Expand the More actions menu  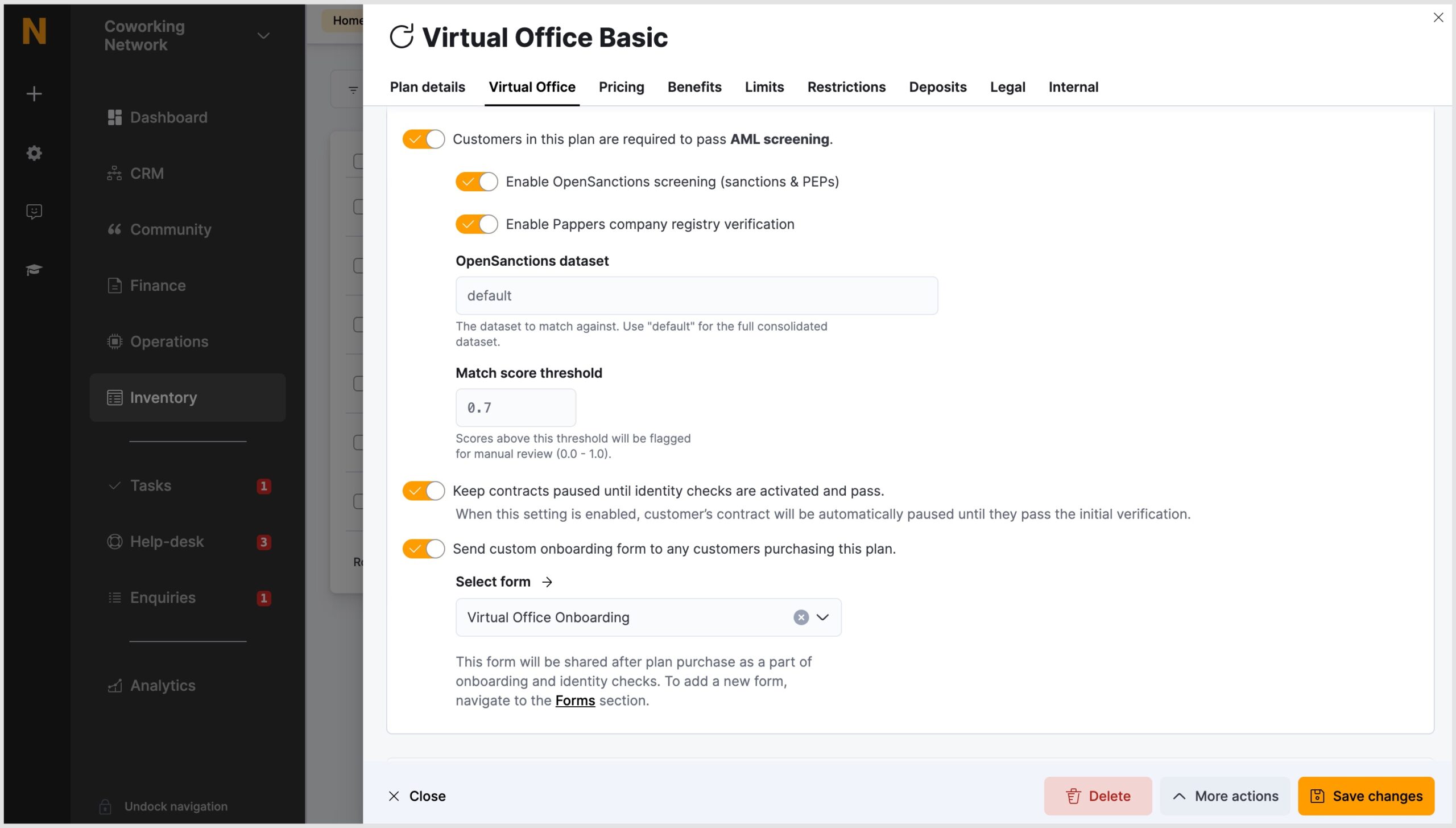(1225, 796)
